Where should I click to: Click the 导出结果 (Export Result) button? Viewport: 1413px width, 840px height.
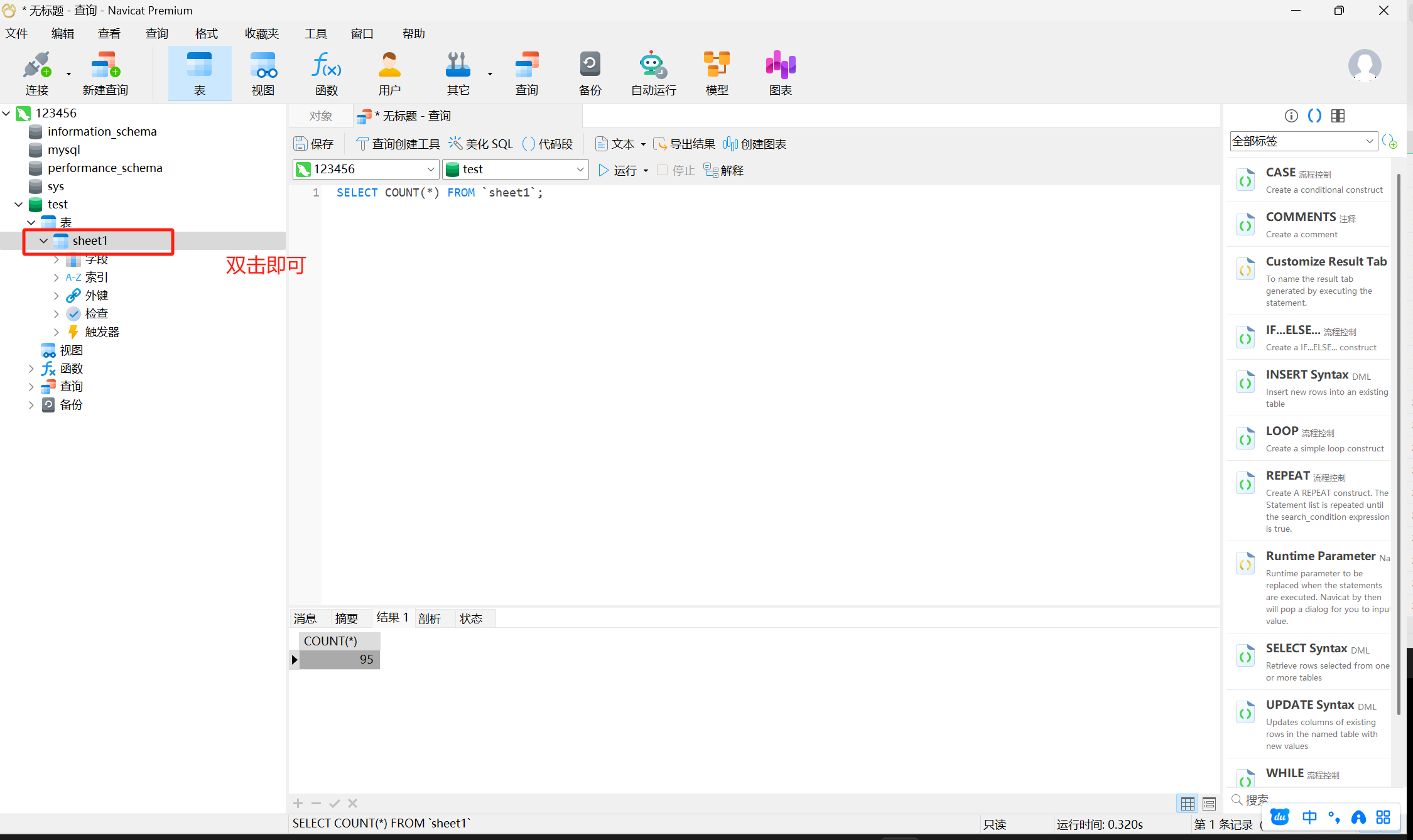[685, 144]
